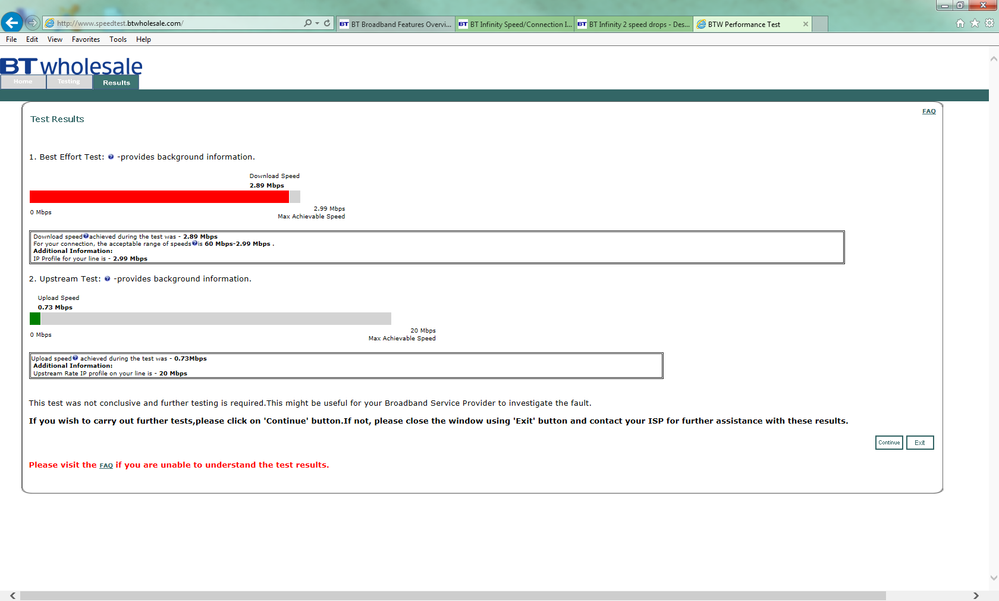
Task: Click the Favorites star icon
Action: tap(975, 23)
